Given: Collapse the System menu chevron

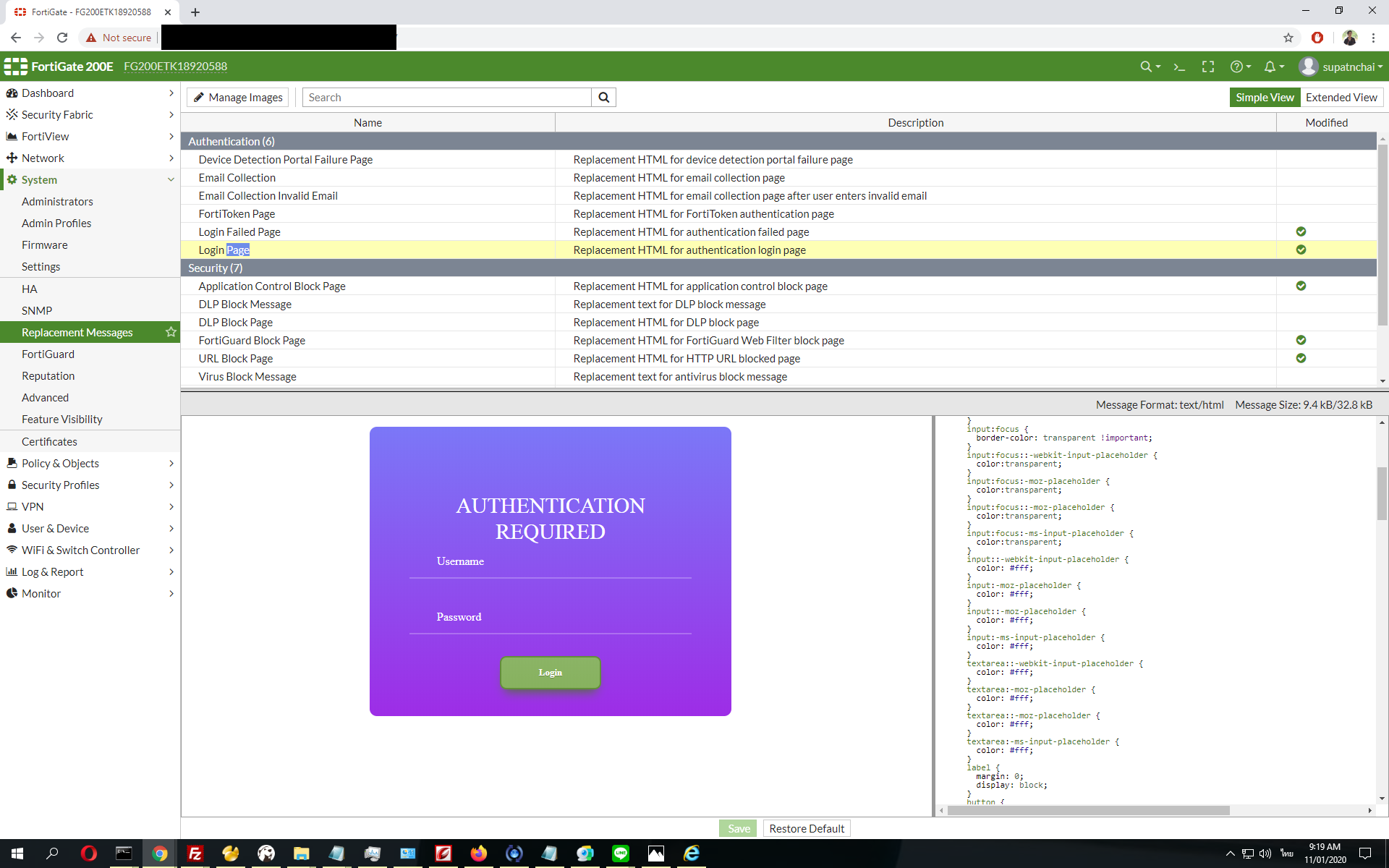Looking at the screenshot, I should coord(171,180).
